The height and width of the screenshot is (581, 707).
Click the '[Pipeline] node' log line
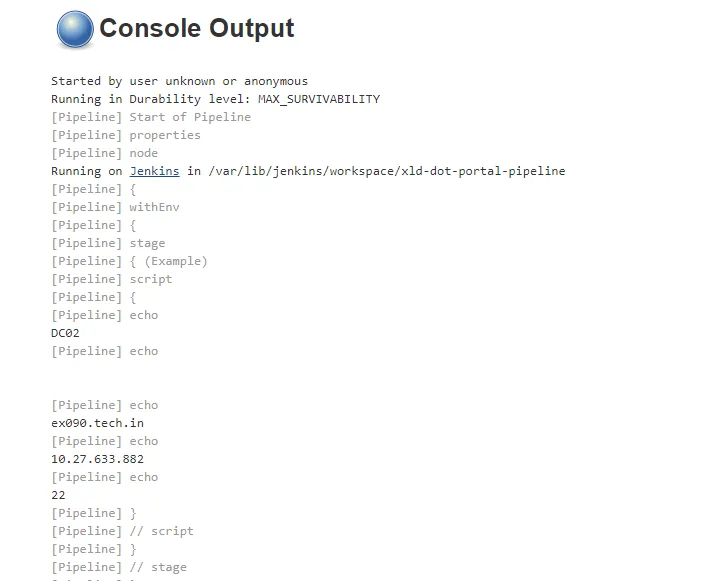click(104, 153)
